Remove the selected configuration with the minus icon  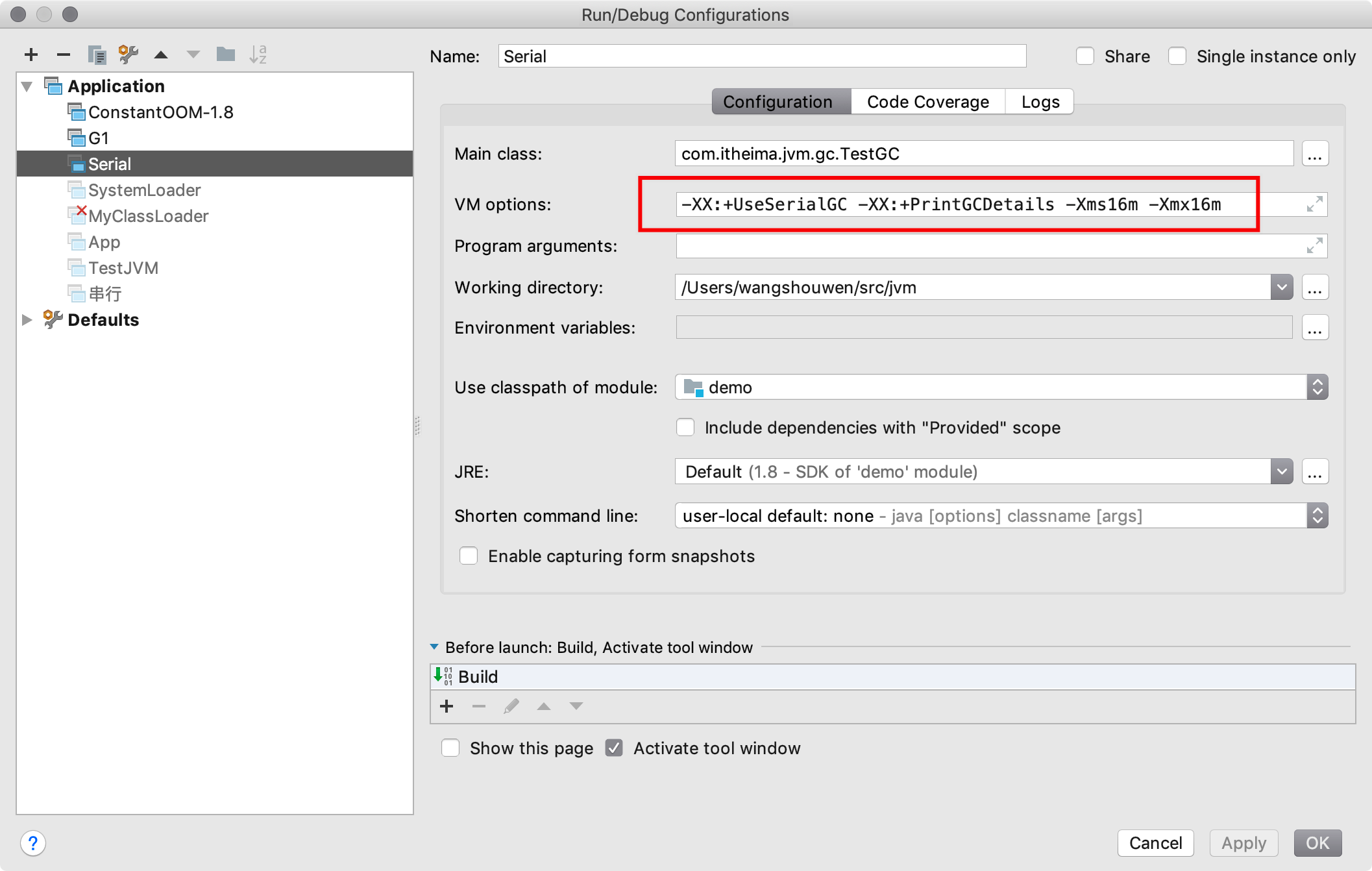(63, 55)
